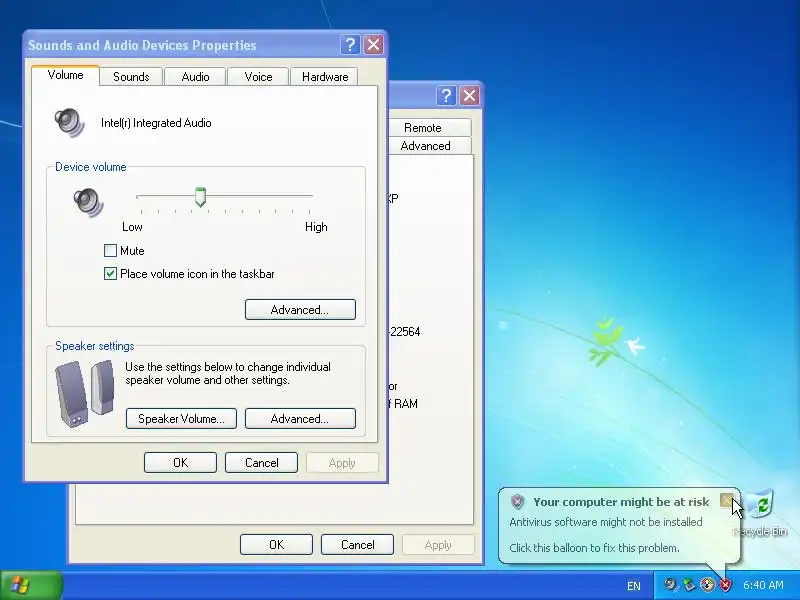This screenshot has height=600, width=800.
Task: Click the Speaker settings speakers image
Action: click(85, 392)
